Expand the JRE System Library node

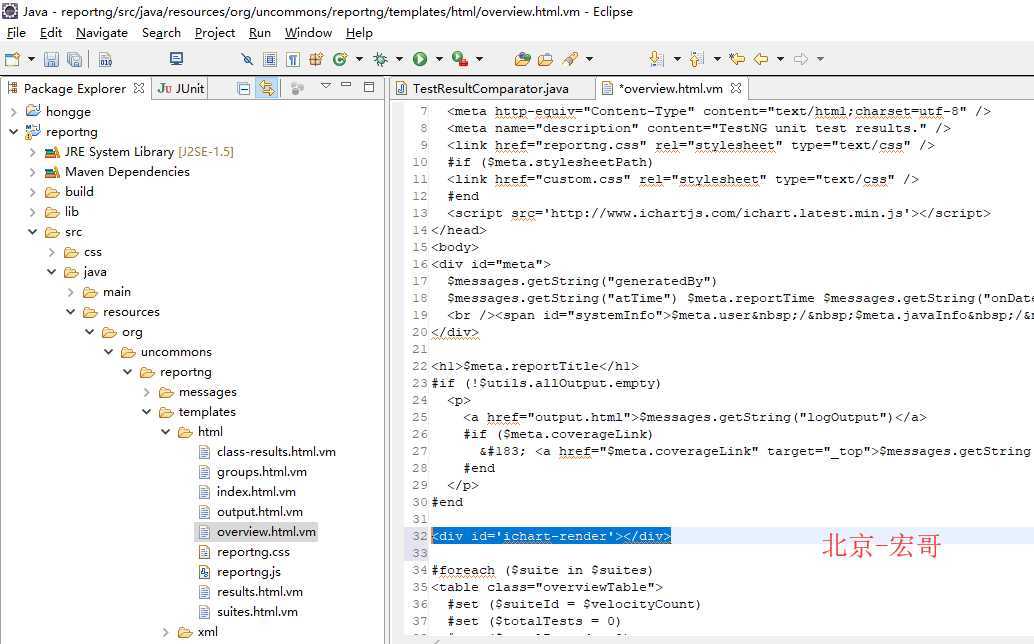(x=32, y=152)
